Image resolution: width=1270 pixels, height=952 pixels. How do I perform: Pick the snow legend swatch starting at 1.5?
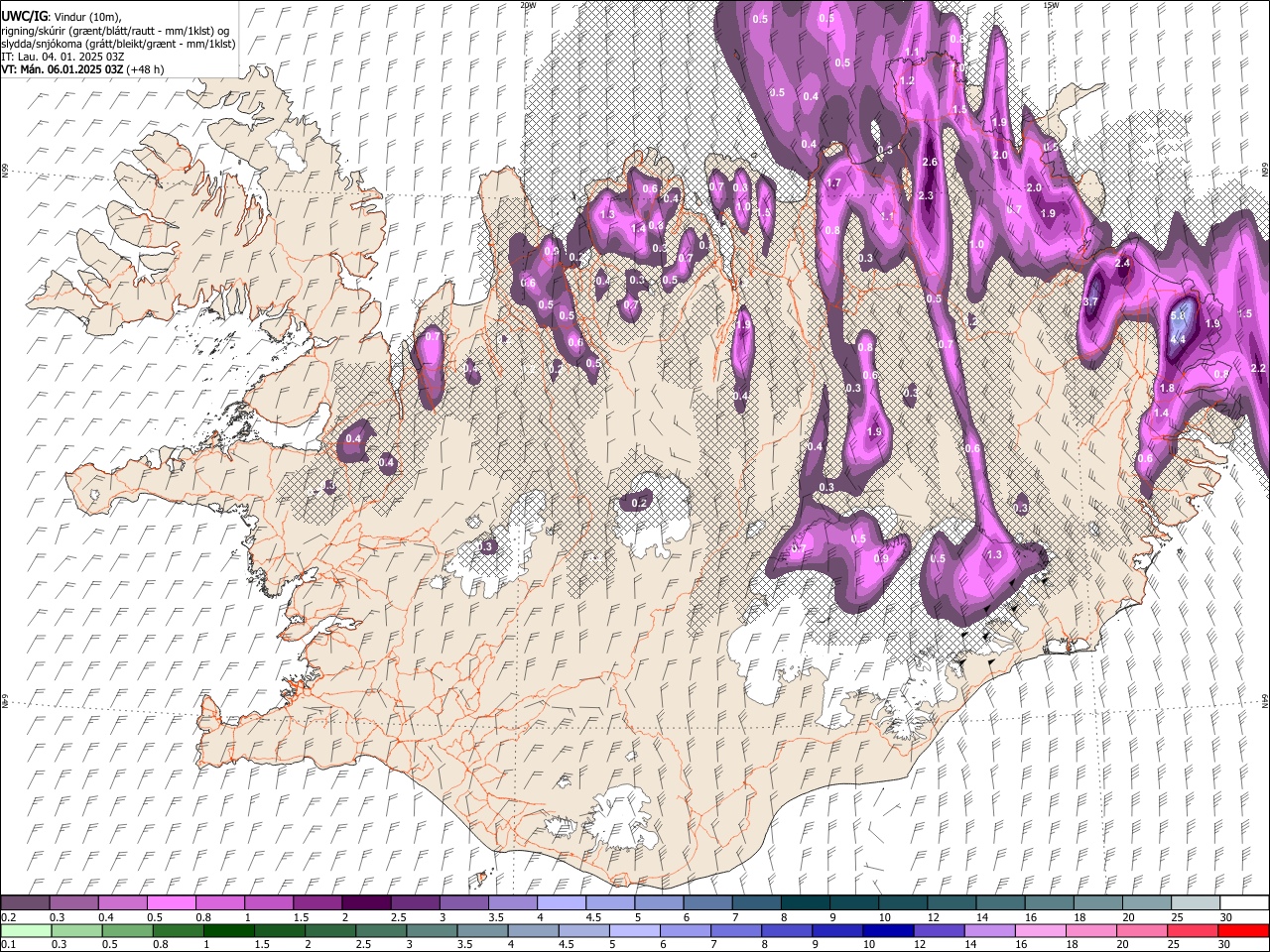click(317, 902)
